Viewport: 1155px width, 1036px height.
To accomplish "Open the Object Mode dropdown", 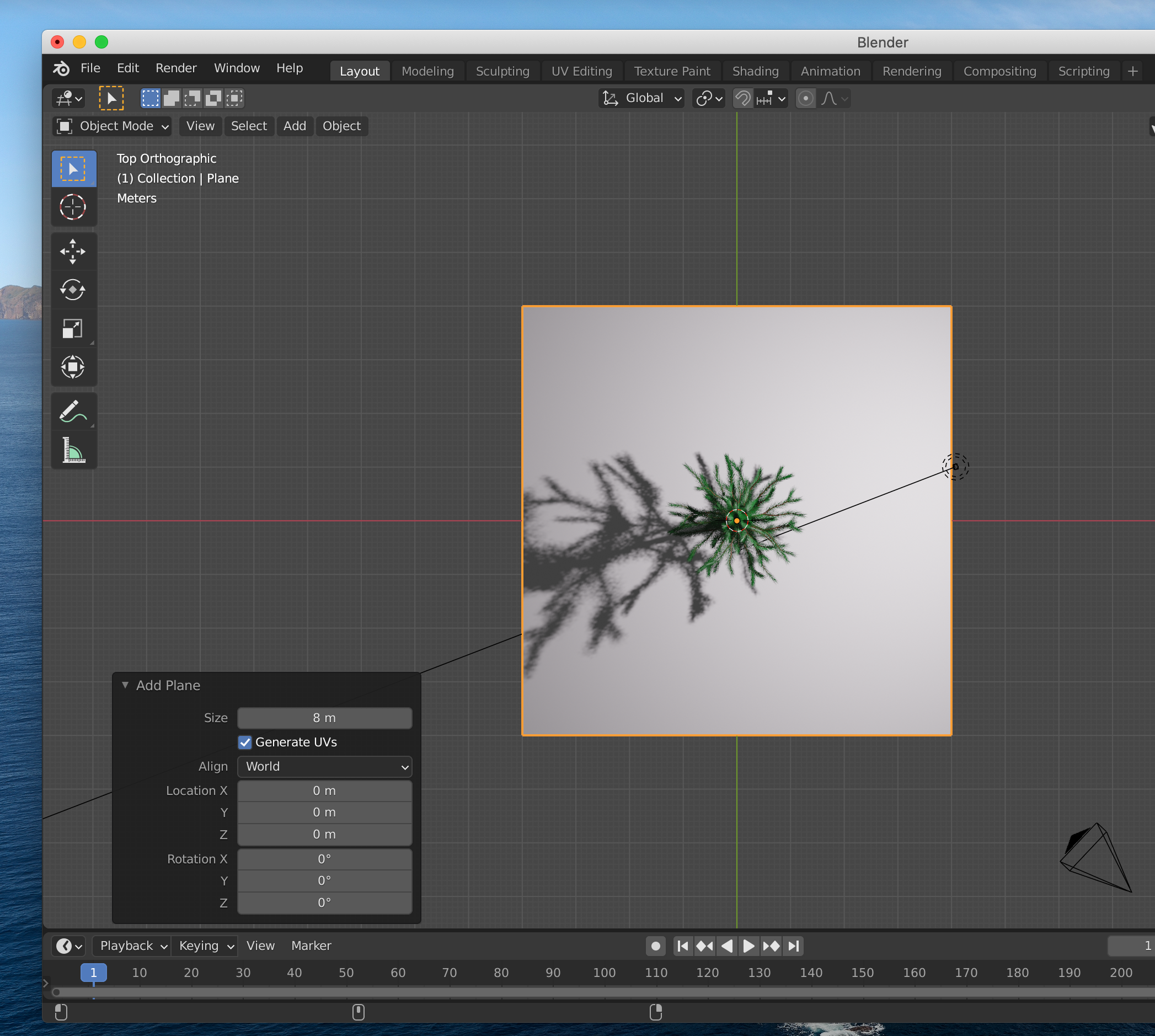I will pyautogui.click(x=111, y=126).
